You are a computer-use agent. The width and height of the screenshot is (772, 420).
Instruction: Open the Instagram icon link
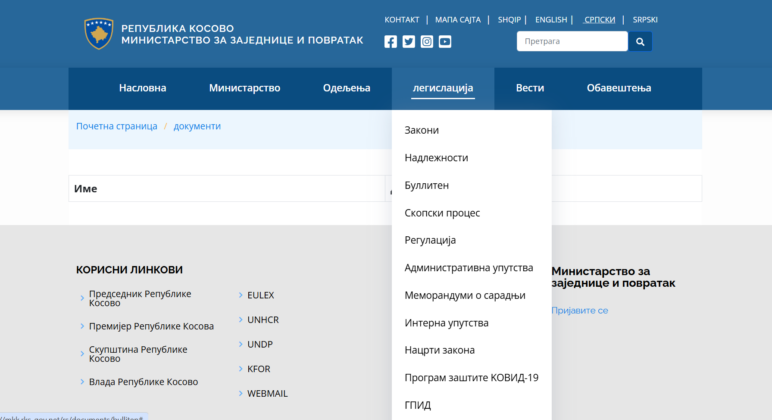click(427, 41)
